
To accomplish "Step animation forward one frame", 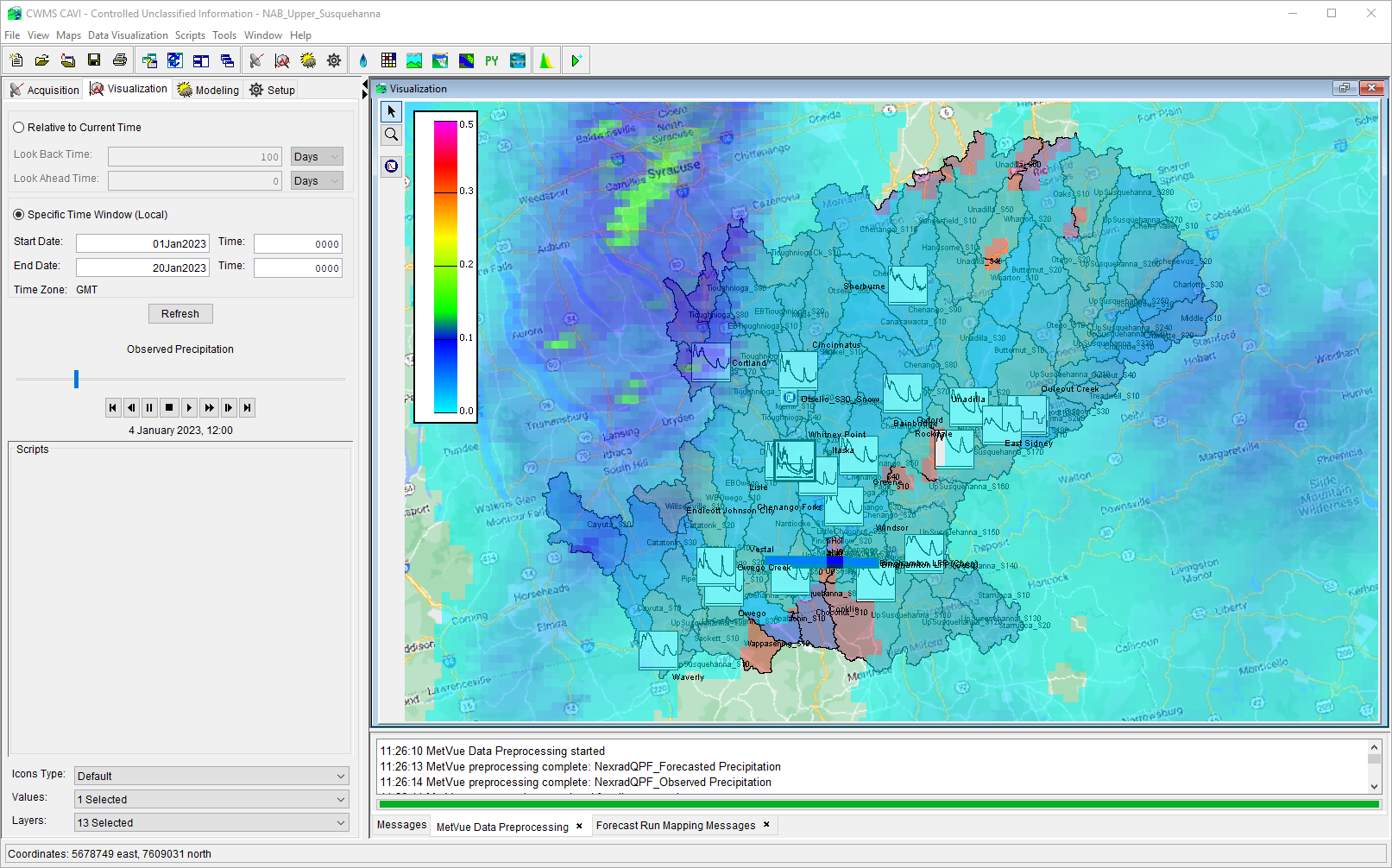I will 228,407.
